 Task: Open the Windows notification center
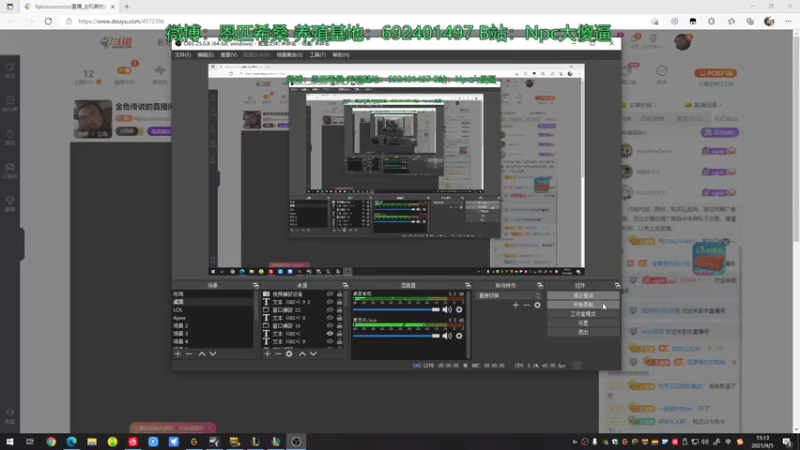click(787, 442)
